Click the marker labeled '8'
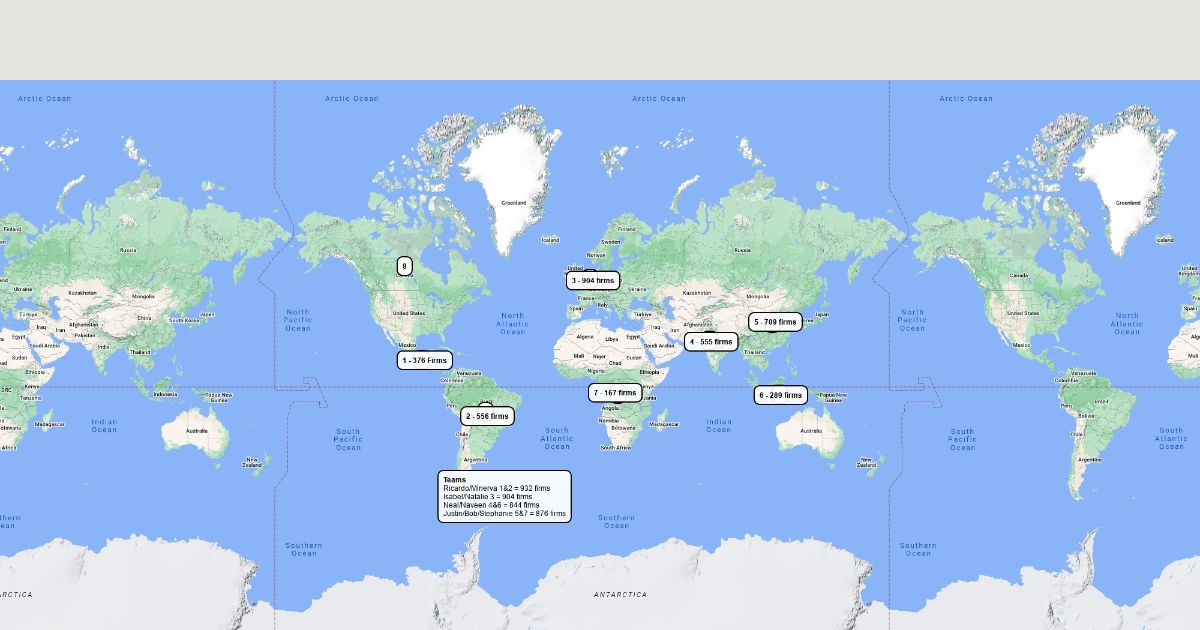The width and height of the screenshot is (1200, 630). pos(404,266)
